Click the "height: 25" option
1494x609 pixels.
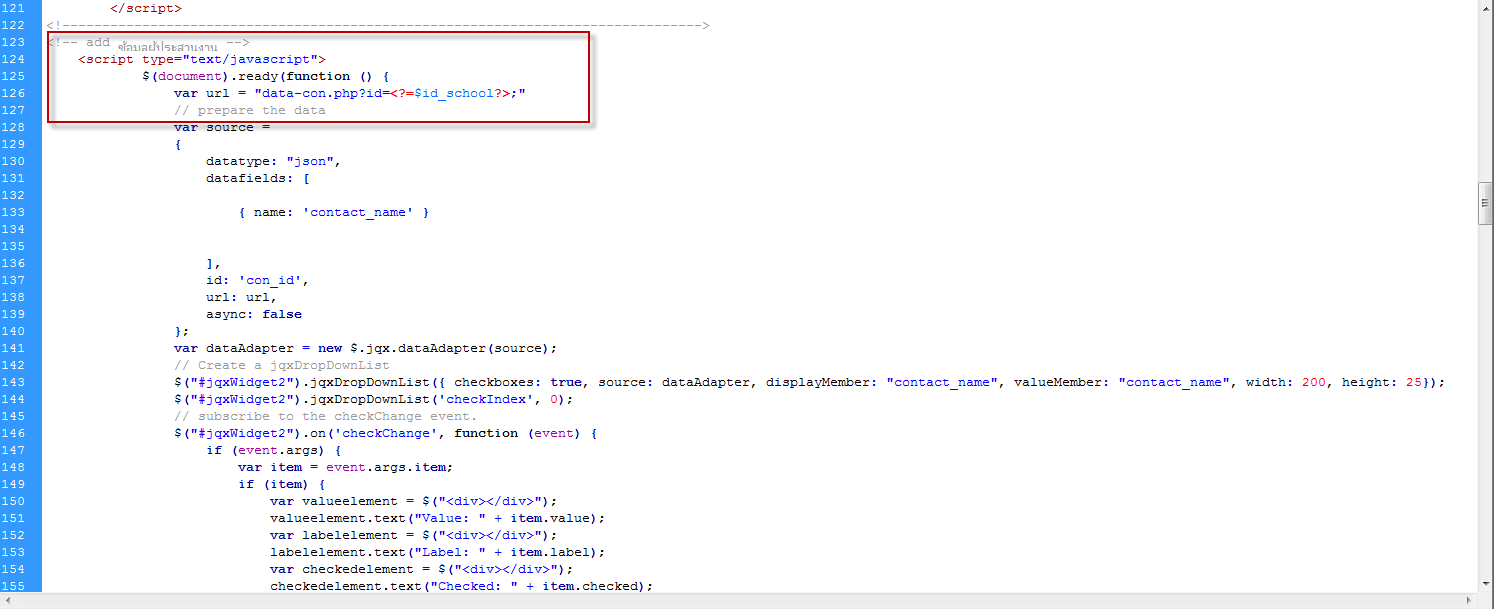pos(1382,382)
